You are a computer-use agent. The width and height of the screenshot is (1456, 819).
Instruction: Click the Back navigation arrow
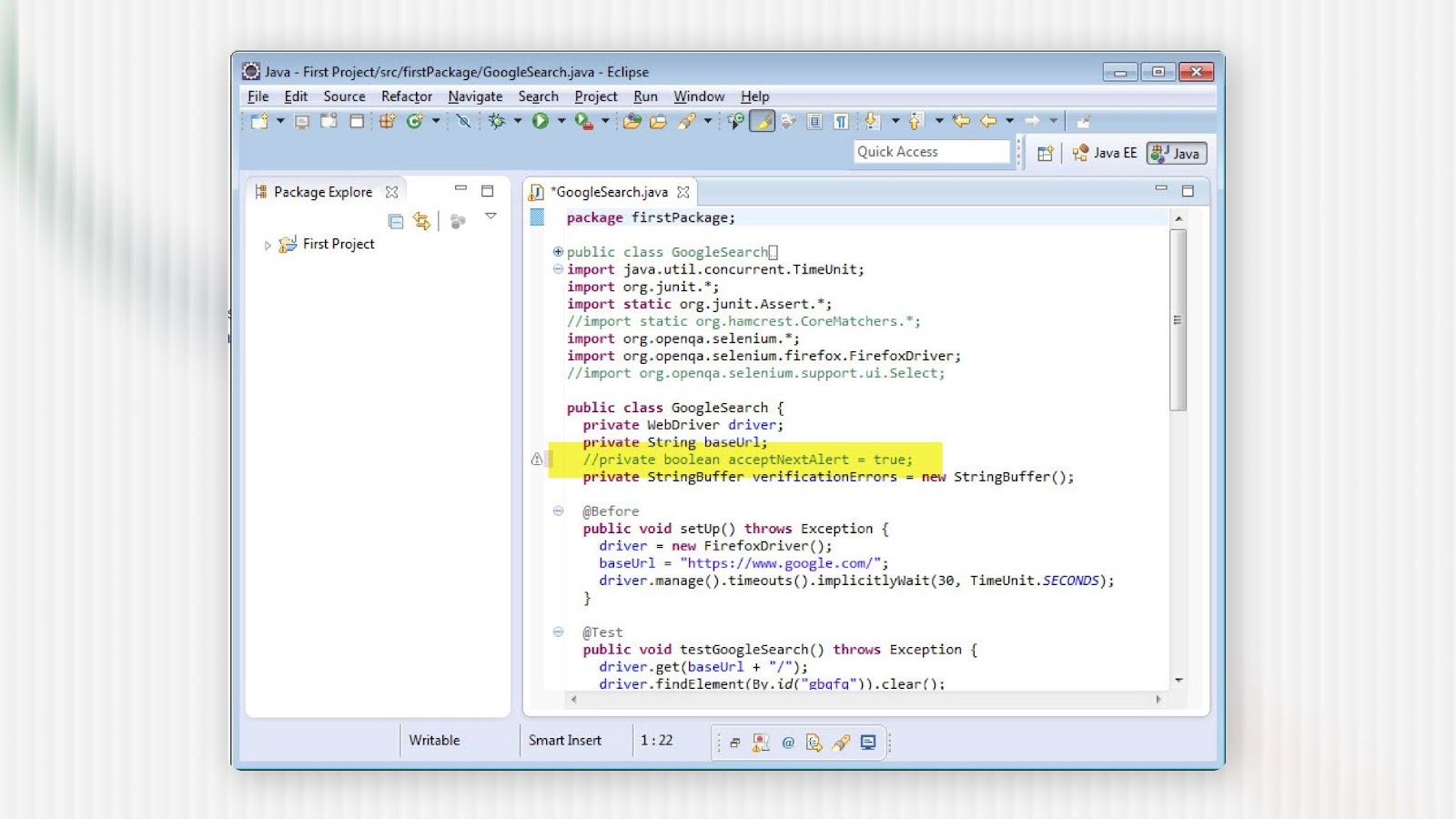[989, 121]
